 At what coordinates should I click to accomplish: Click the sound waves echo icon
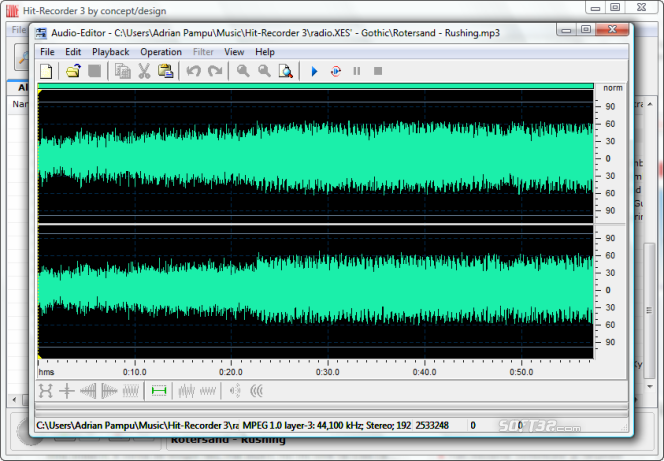pyautogui.click(x=257, y=391)
